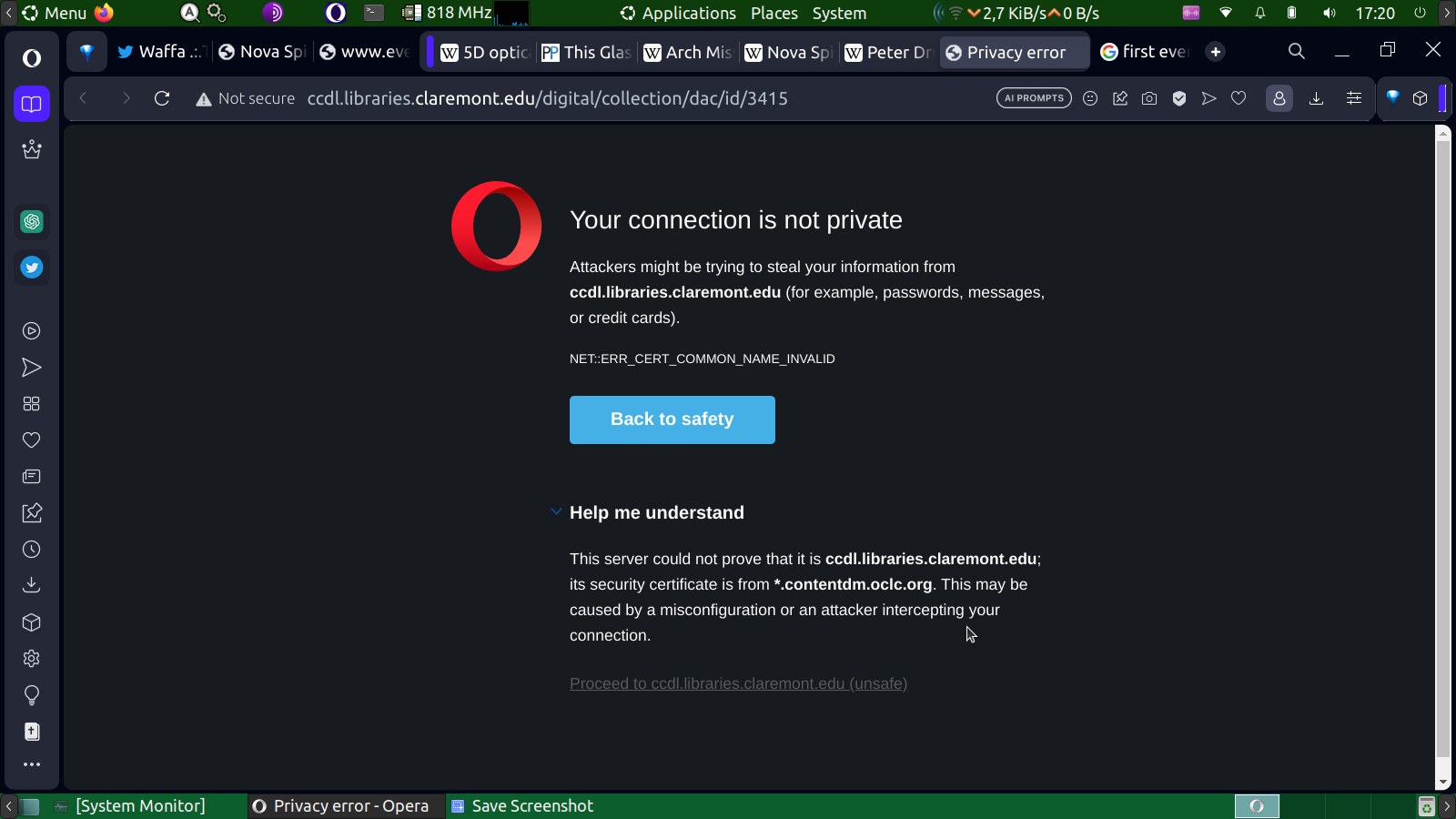Switch to the 5D optic Wikipedia tab
The image size is (1456, 819).
[486, 52]
